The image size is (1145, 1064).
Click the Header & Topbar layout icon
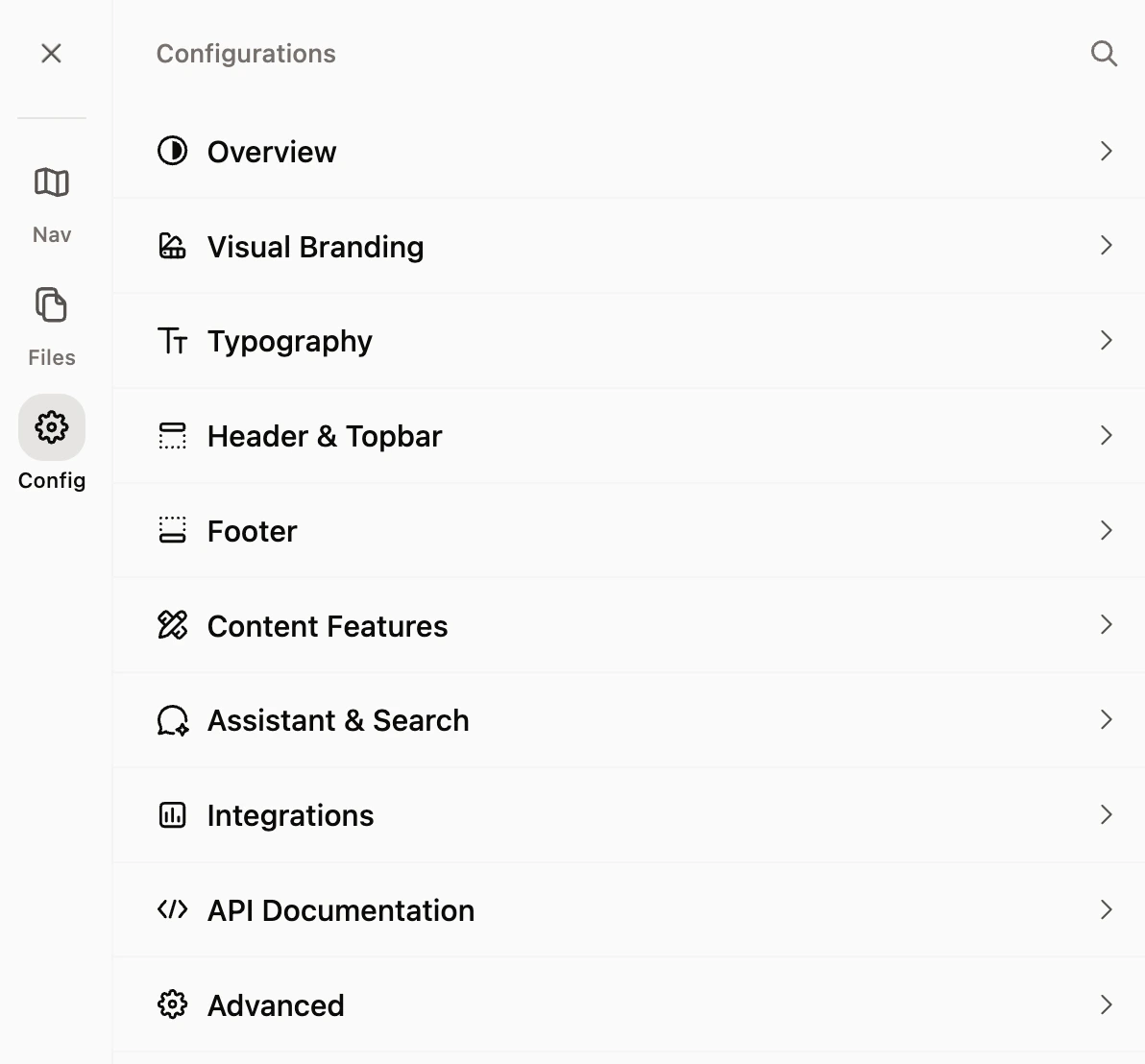tap(172, 435)
